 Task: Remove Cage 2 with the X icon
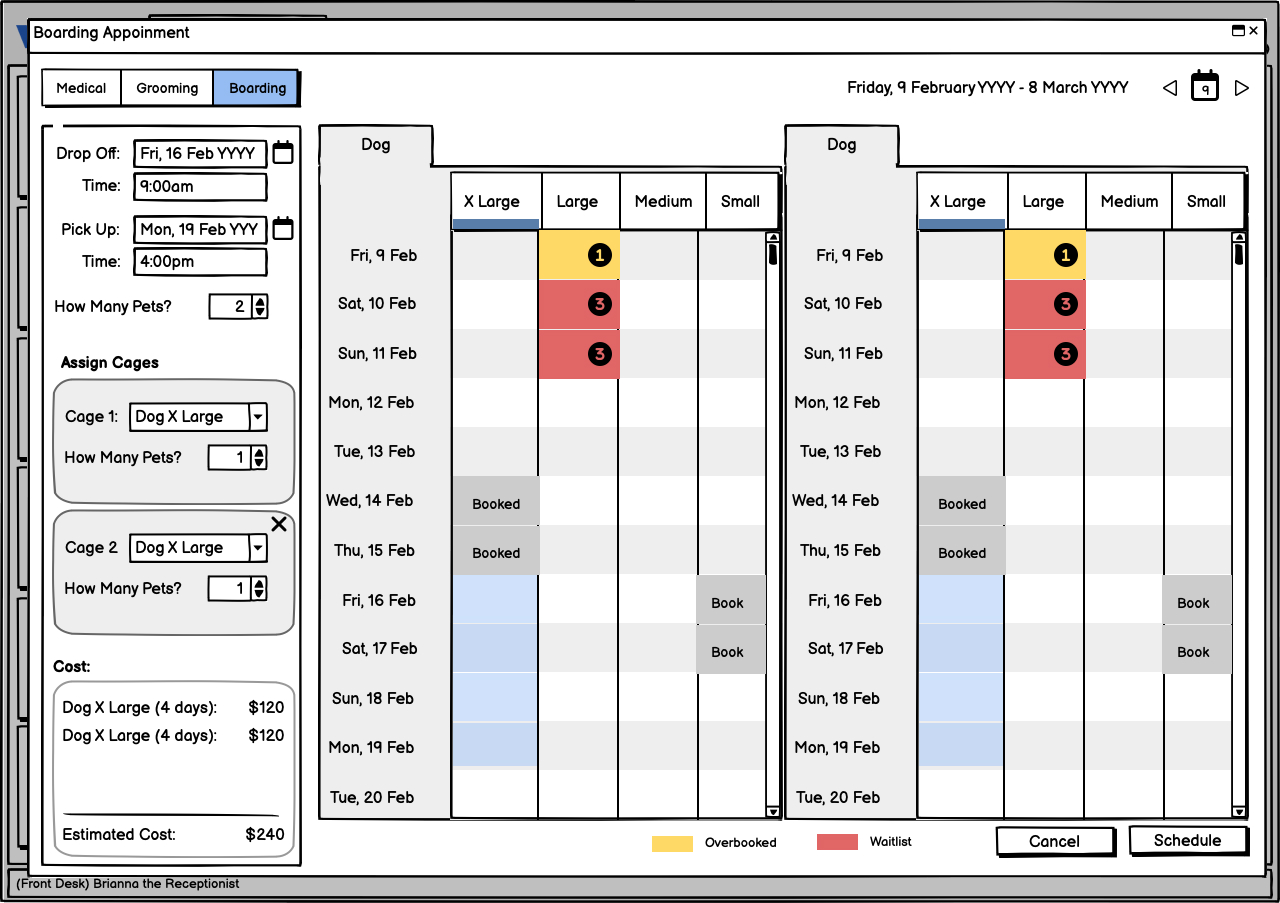(279, 524)
